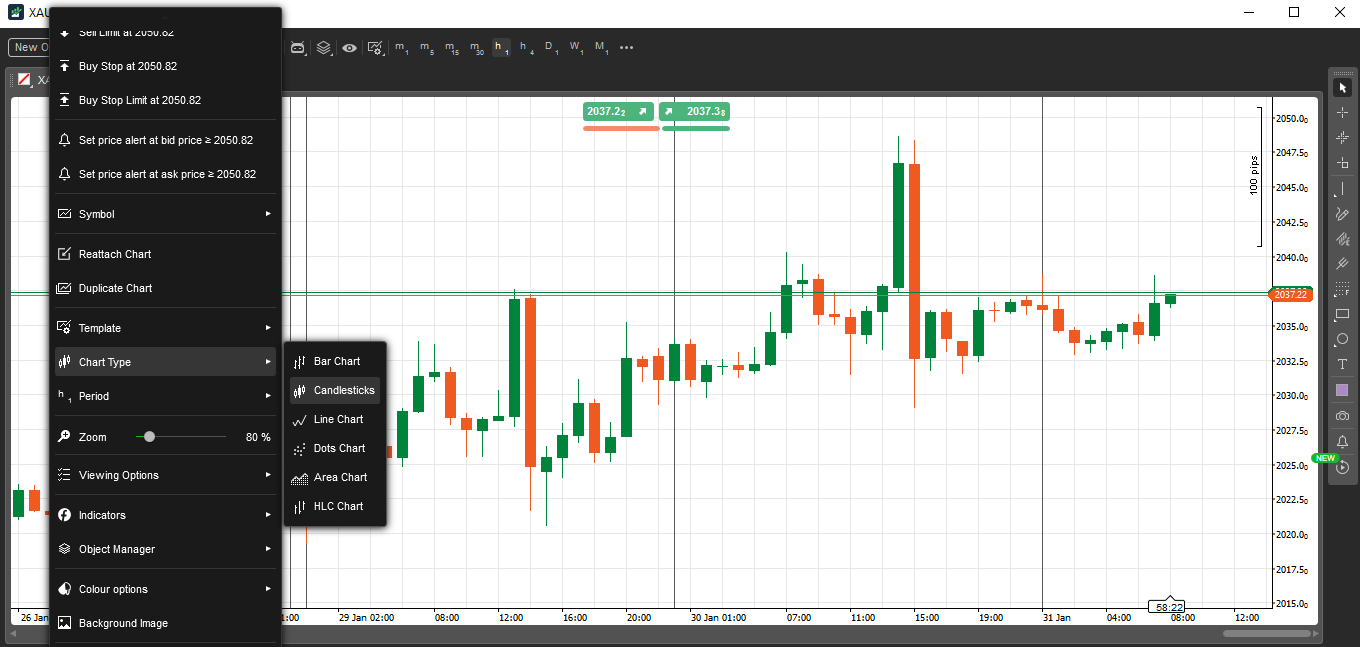The height and width of the screenshot is (647, 1360).
Task: Open the cBot robot icon in toolbar
Action: pos(297,47)
